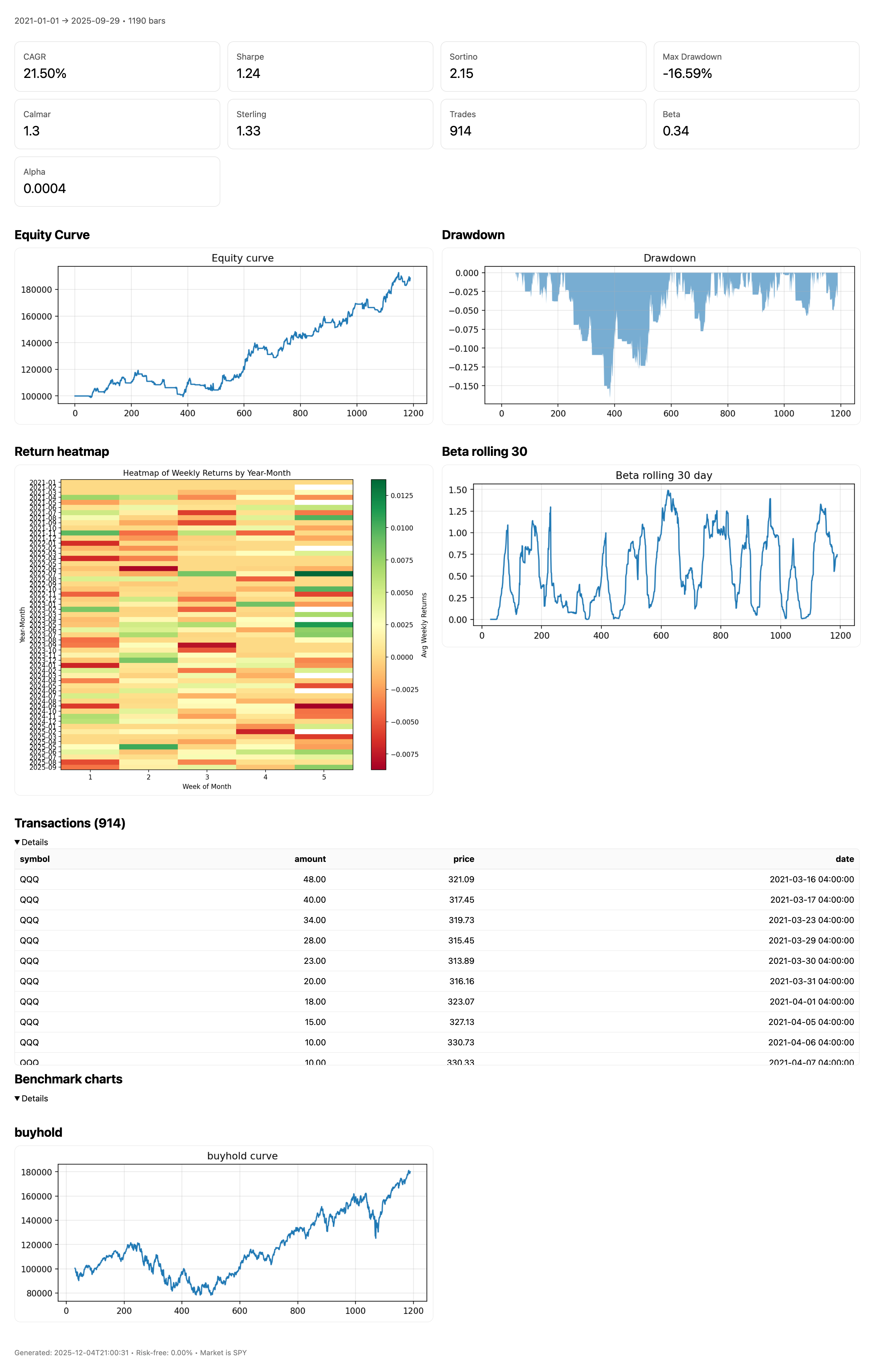Viewport: 874px width, 1372px height.
Task: Click the symbol column header
Action: click(x=35, y=859)
